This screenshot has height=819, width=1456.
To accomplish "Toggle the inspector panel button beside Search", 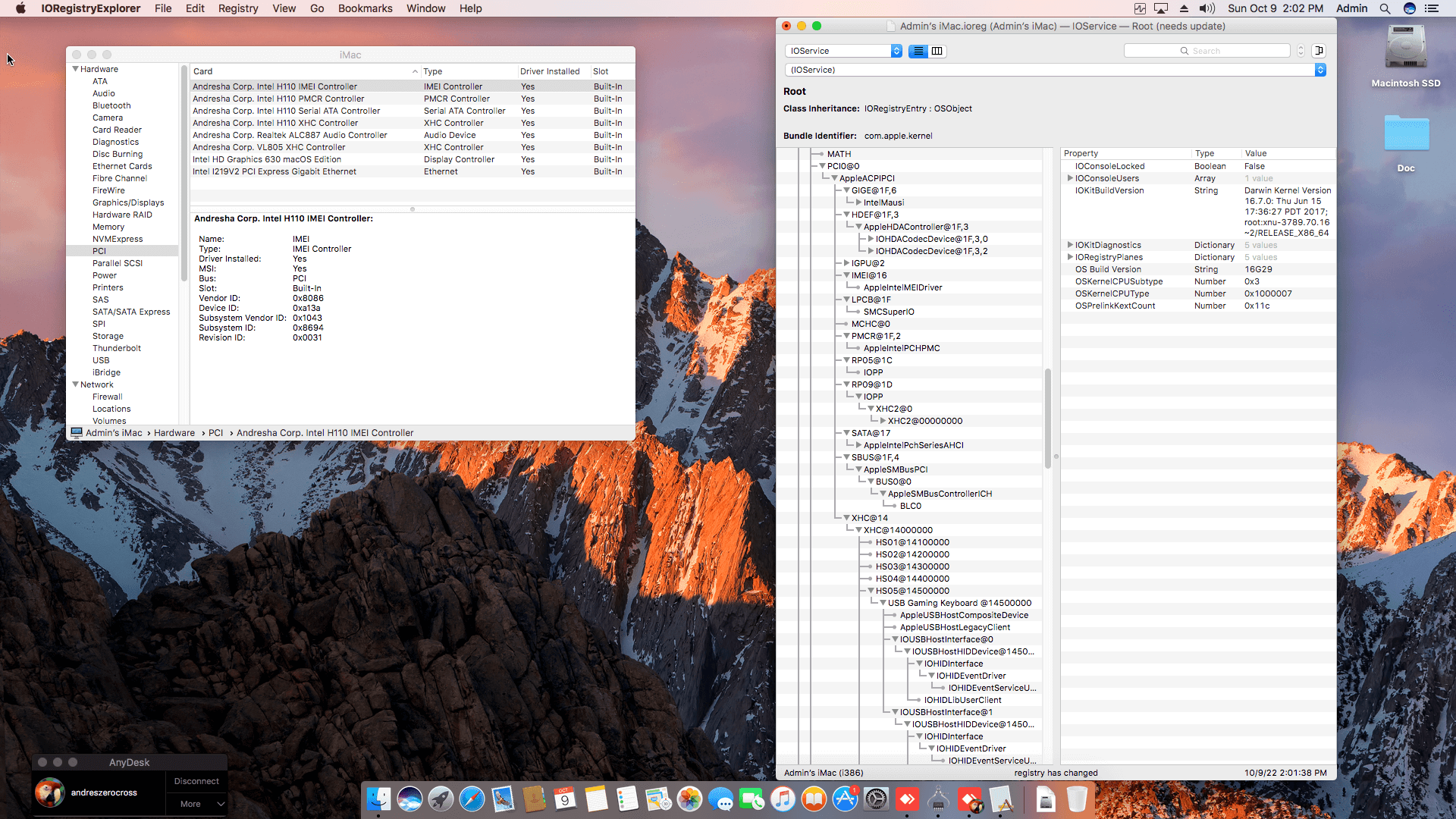I will pos(1319,51).
